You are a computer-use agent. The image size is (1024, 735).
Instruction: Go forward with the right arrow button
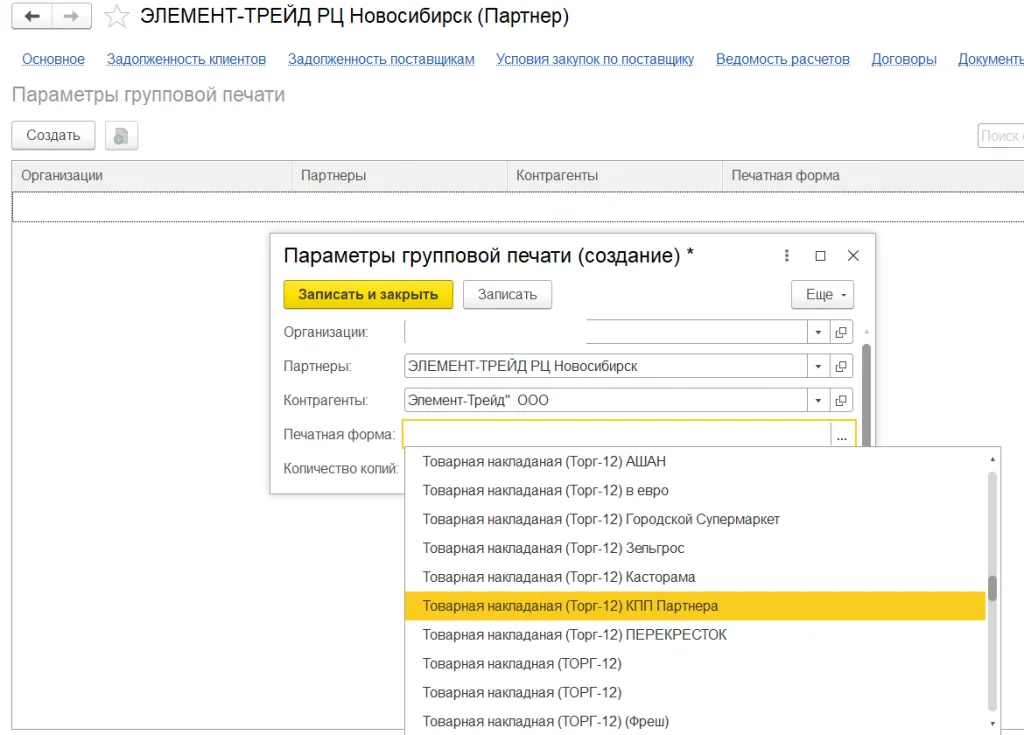[x=71, y=16]
